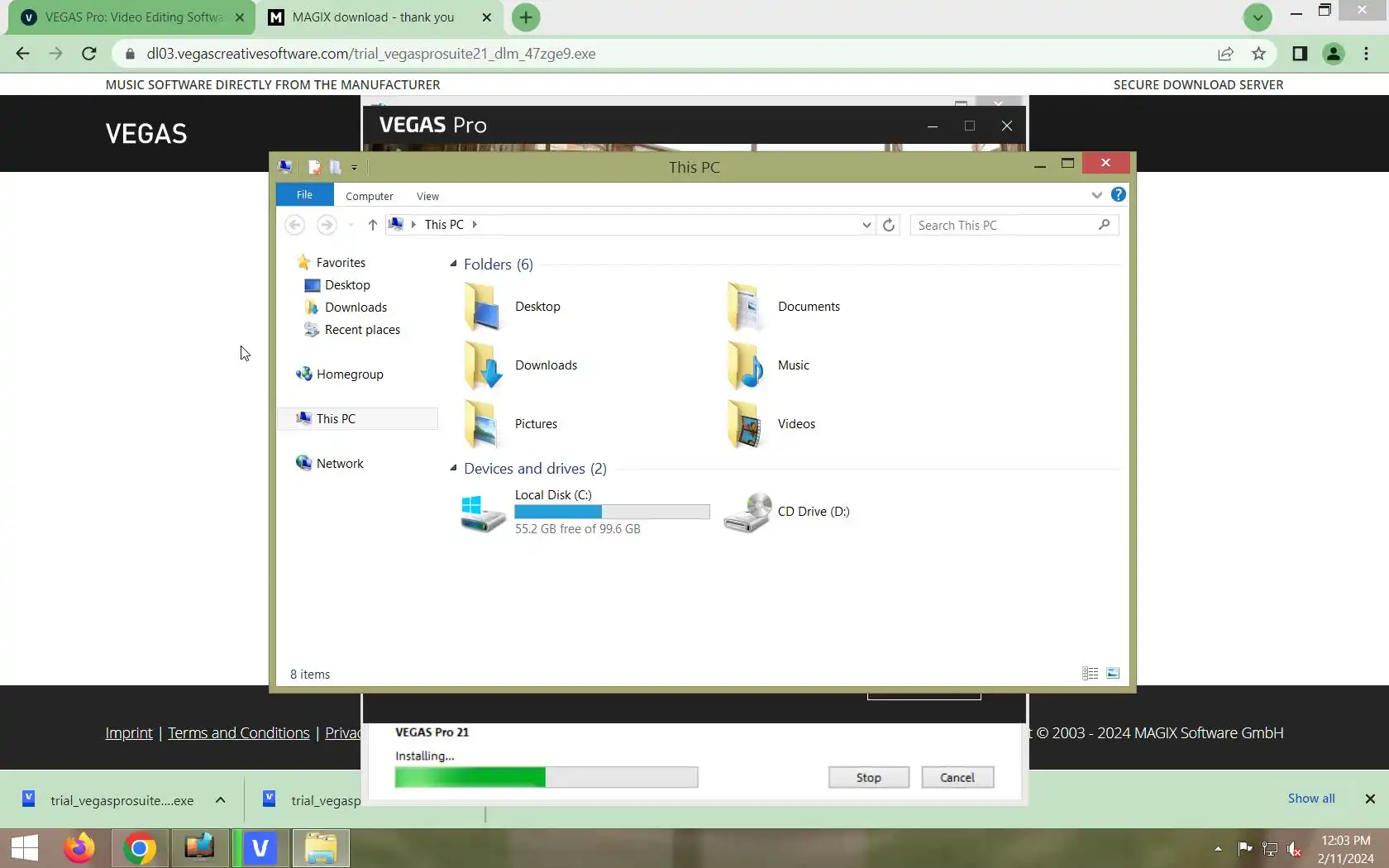1389x868 pixels.
Task: Click the Chrome taskbar icon
Action: [x=140, y=848]
